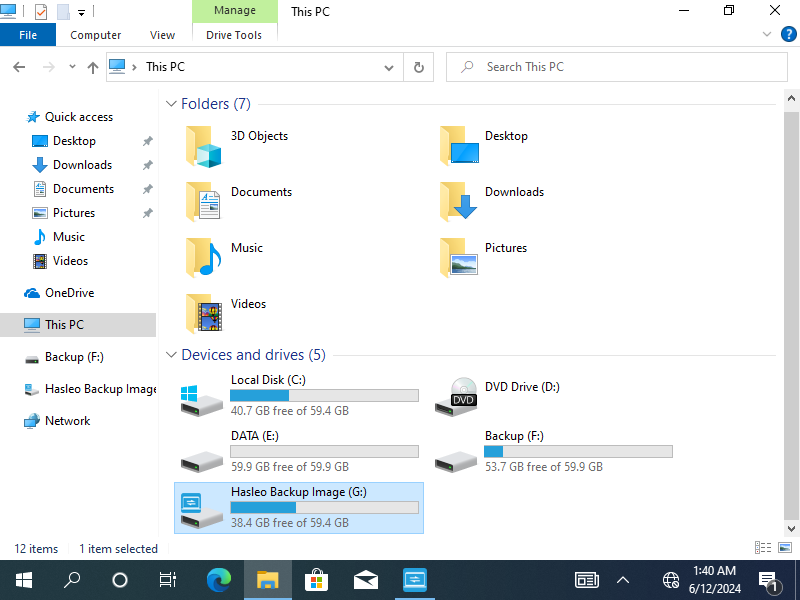Click the Forward navigation arrow
The height and width of the screenshot is (600, 800).
pos(48,67)
